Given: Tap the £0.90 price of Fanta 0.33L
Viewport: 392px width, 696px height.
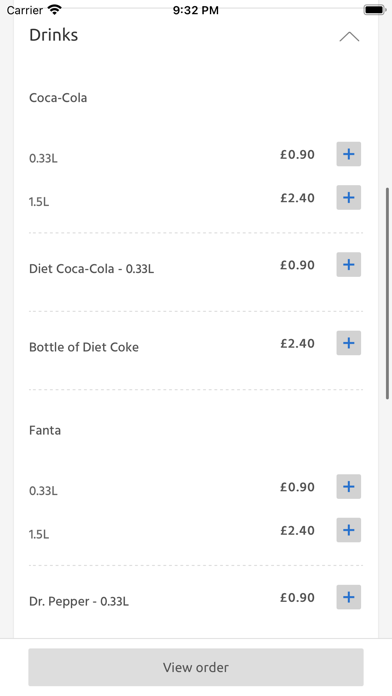Looking at the screenshot, I should point(297,487).
